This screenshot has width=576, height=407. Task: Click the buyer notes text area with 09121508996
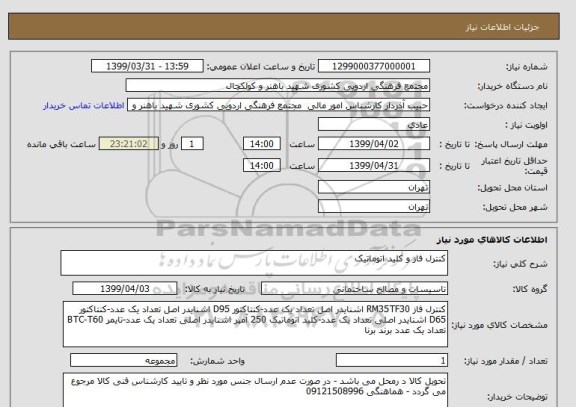pos(255,391)
